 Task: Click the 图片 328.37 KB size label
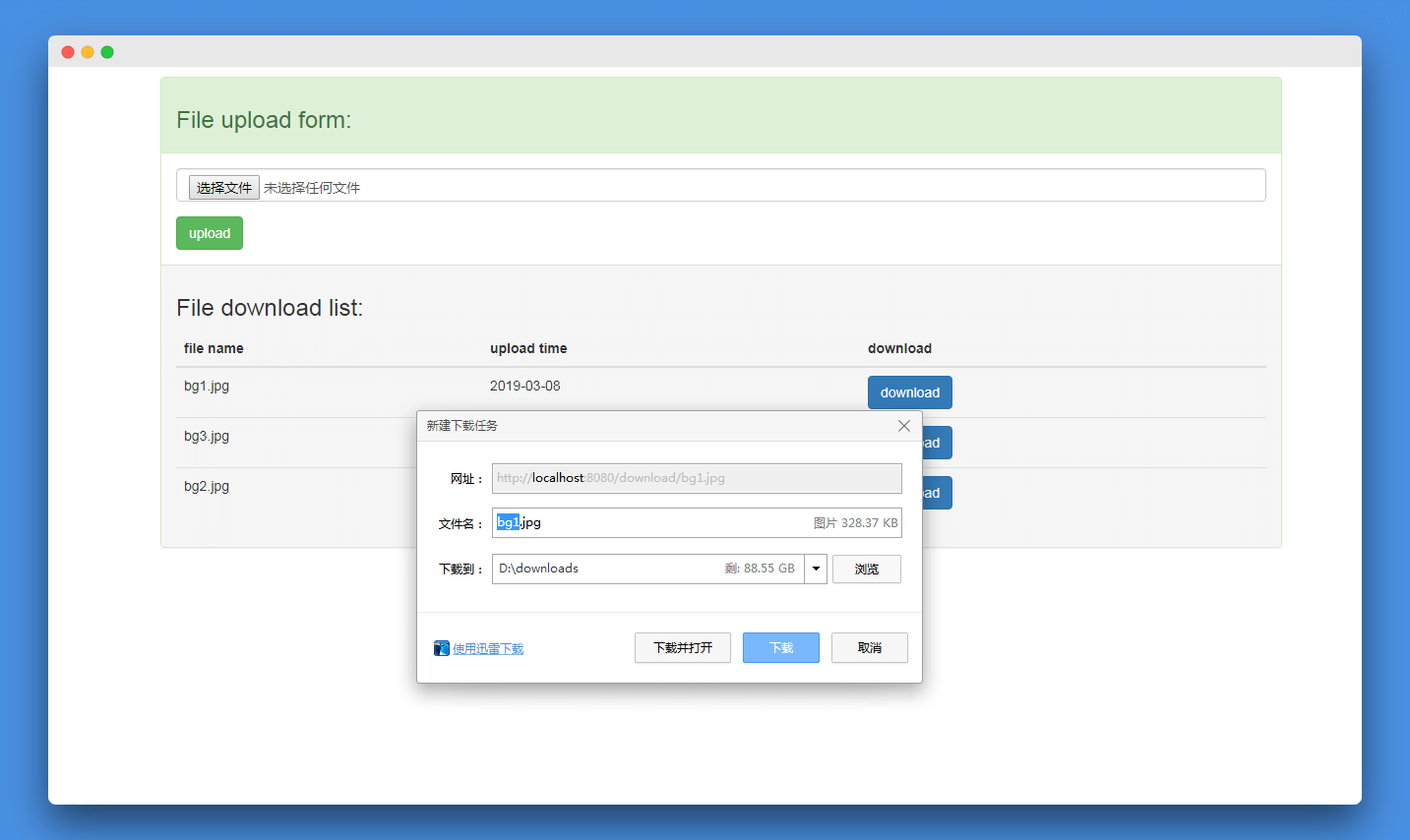[x=856, y=523]
